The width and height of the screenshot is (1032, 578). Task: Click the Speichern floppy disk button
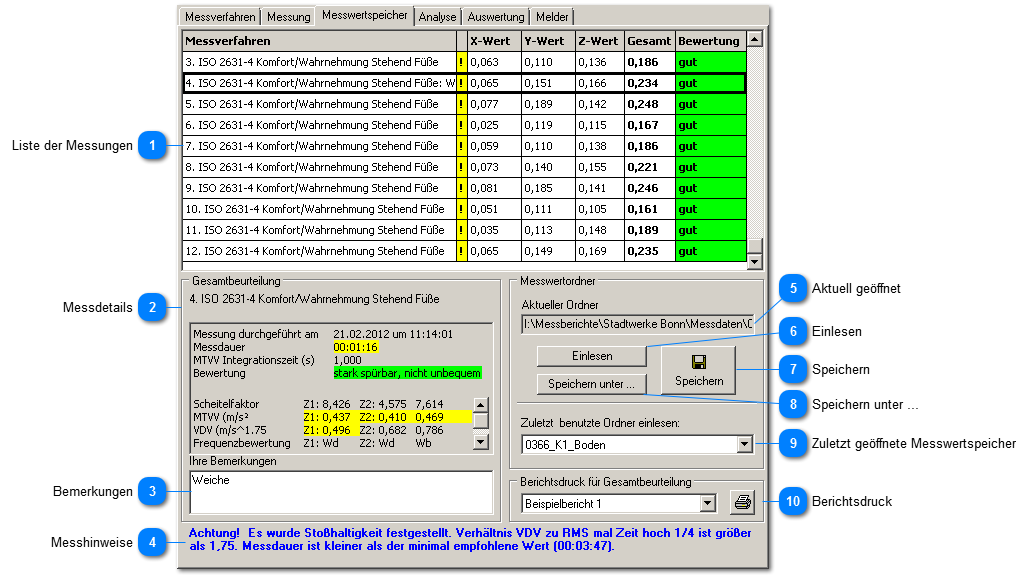699,370
